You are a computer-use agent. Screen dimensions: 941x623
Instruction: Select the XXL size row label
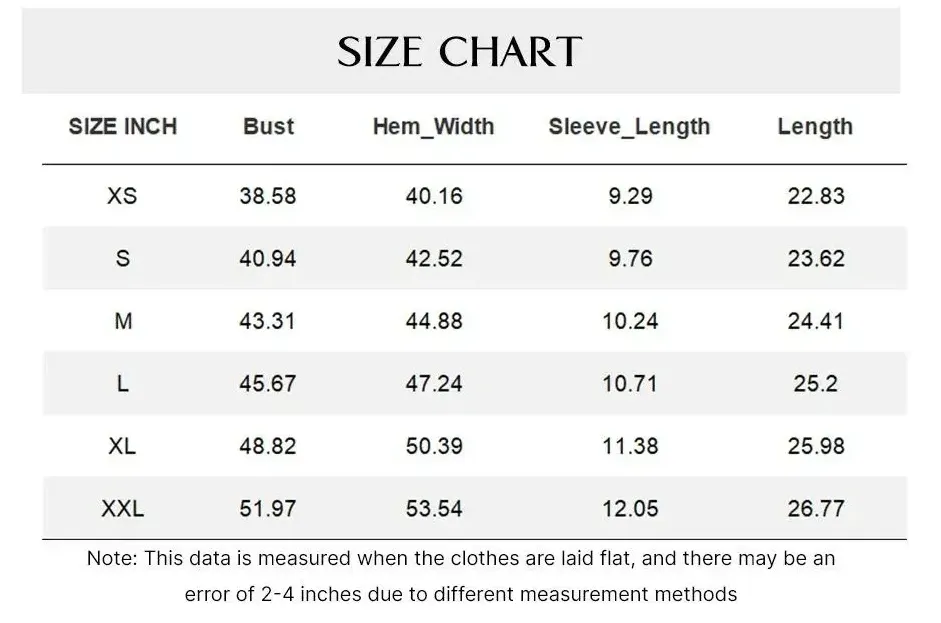122,509
